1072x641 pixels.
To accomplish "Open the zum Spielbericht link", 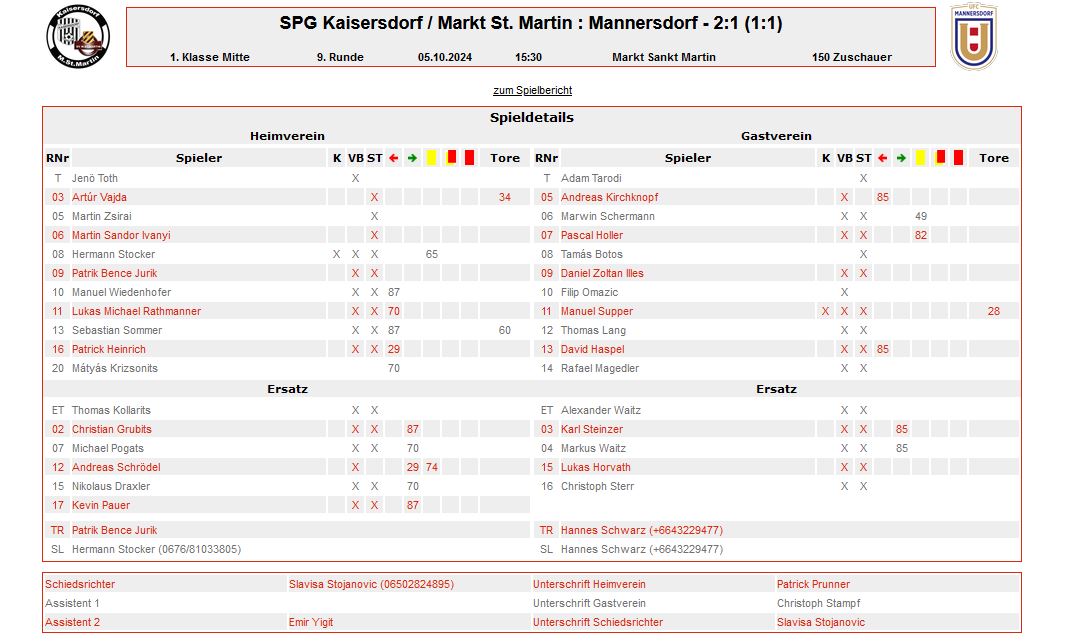I will click(533, 90).
